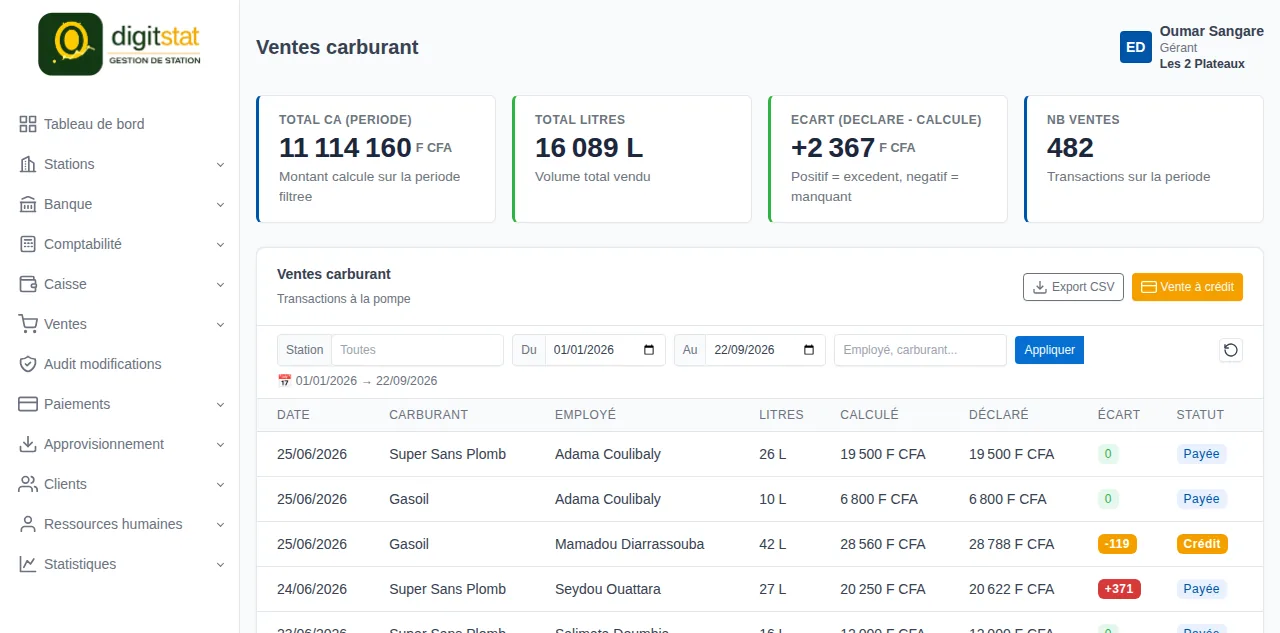Open the Ressources humaines menu
Viewport: 1280px width, 633px height.
[120, 524]
